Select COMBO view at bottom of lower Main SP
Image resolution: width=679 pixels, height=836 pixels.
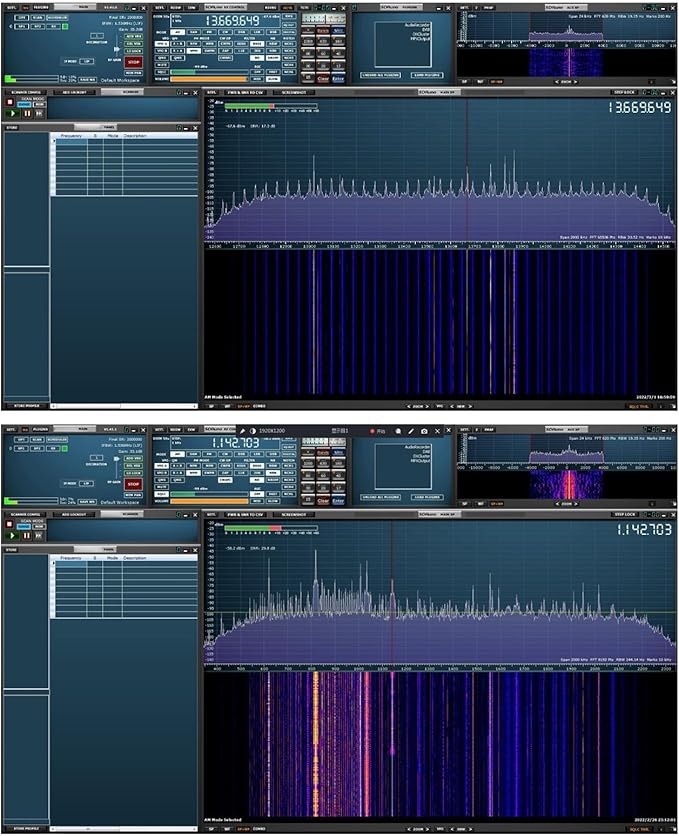pos(259,829)
